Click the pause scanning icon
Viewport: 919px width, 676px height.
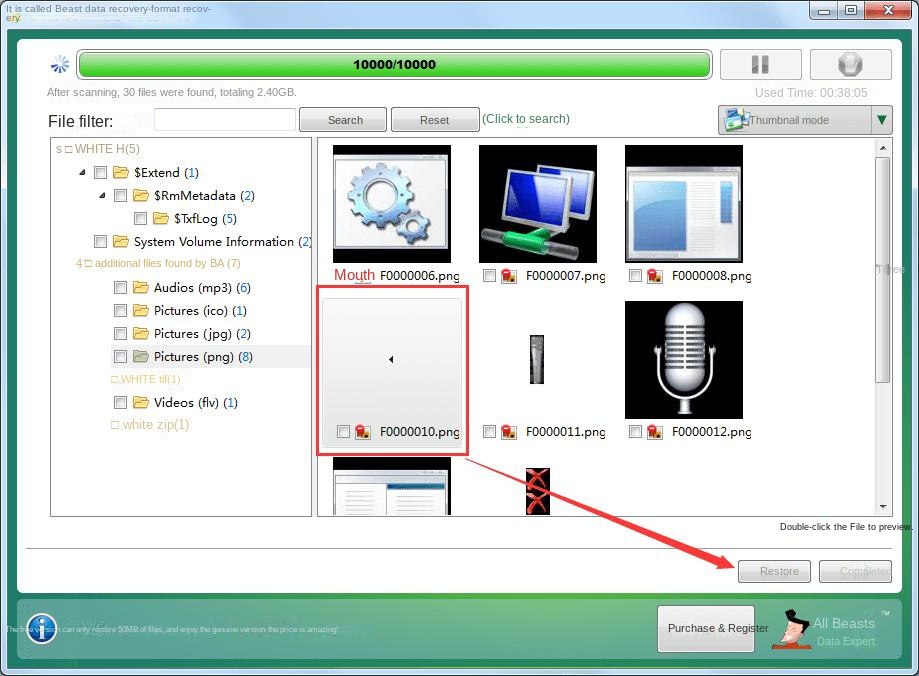pyautogui.click(x=760, y=64)
